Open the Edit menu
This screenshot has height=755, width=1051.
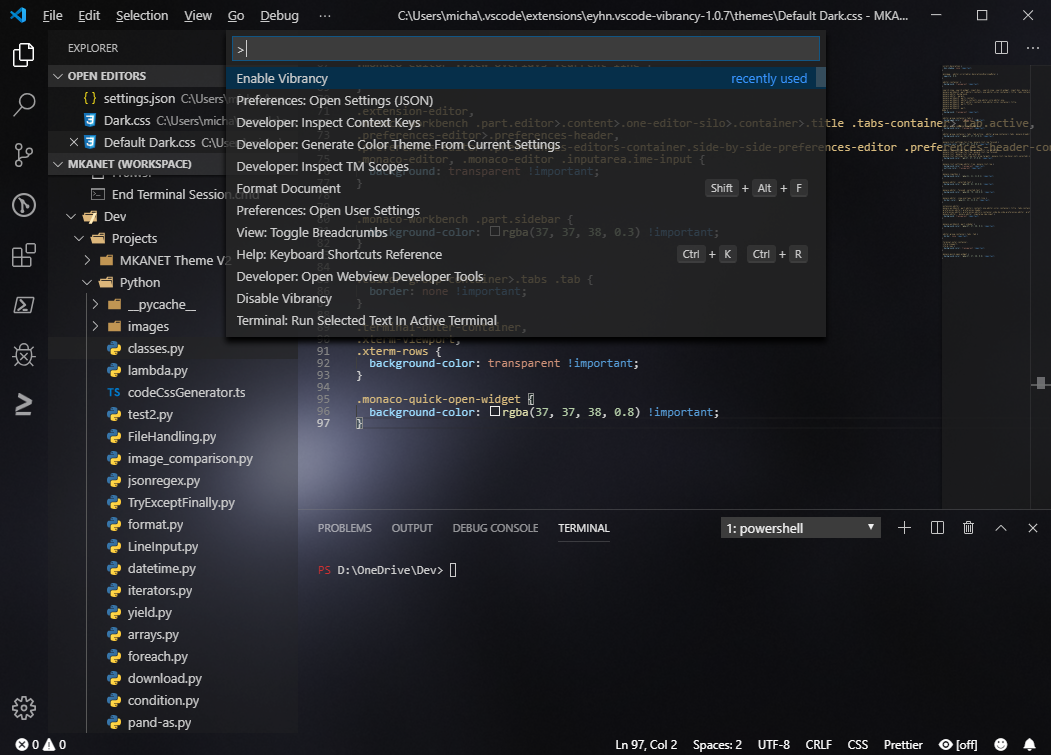pos(89,15)
